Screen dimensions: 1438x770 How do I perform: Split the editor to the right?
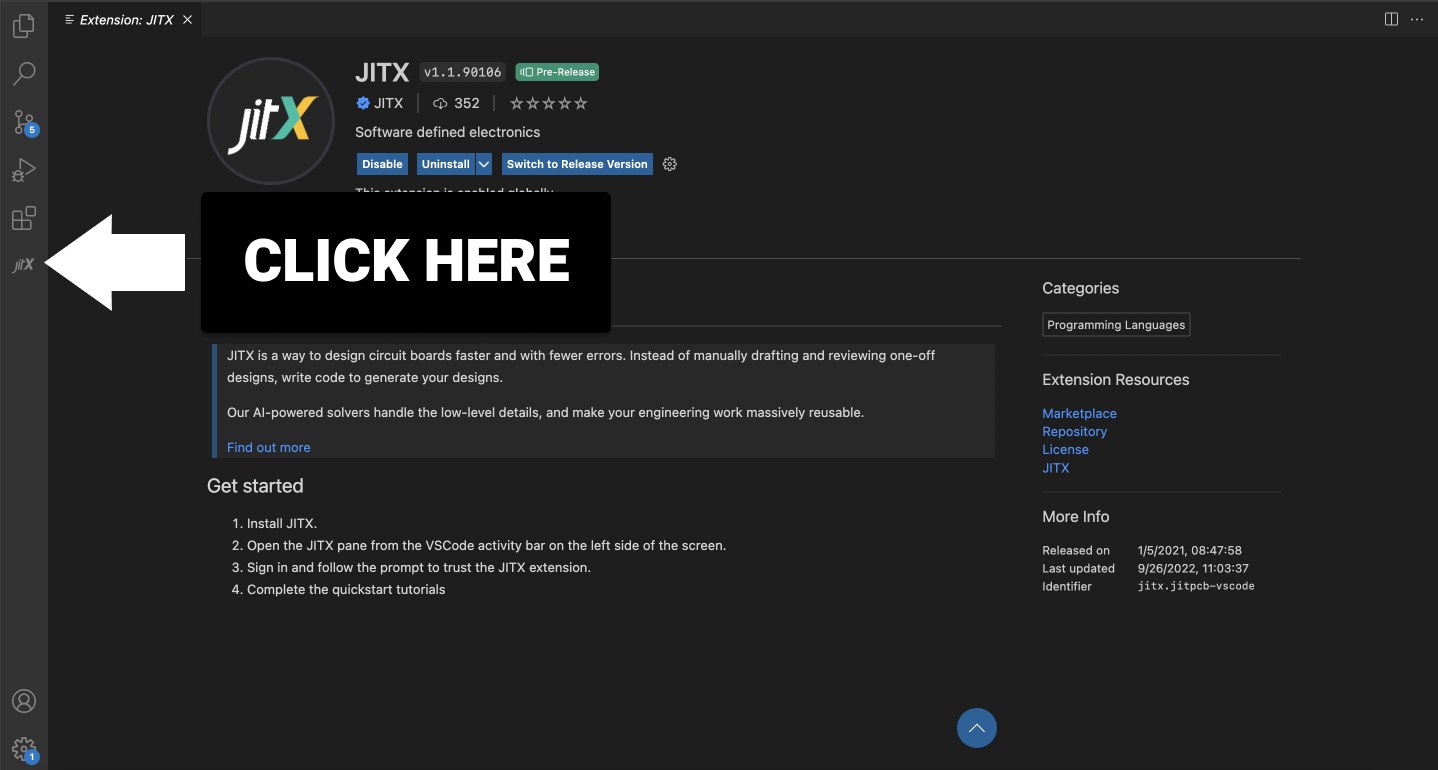coord(1391,19)
